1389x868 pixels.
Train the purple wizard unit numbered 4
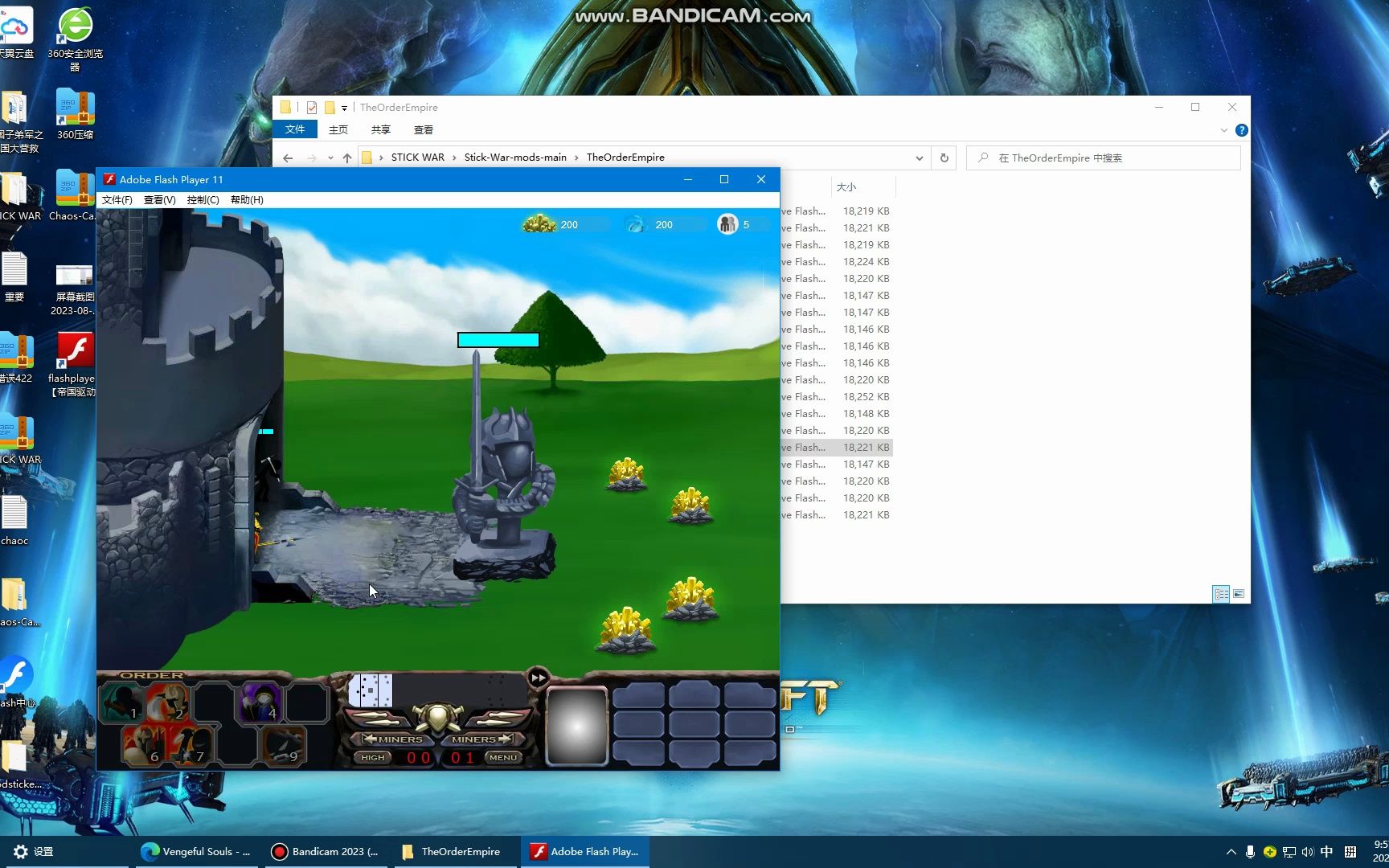(260, 702)
